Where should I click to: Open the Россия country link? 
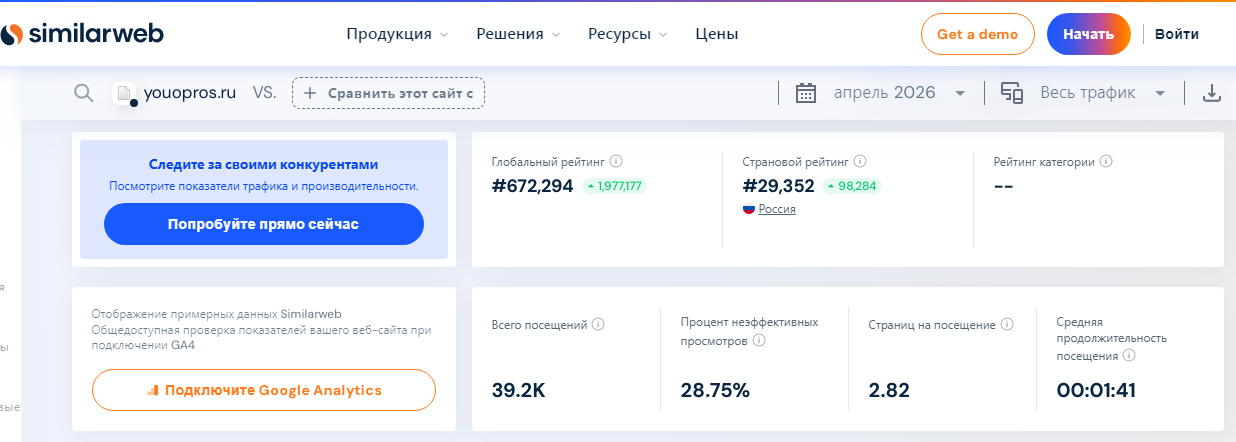coord(777,209)
